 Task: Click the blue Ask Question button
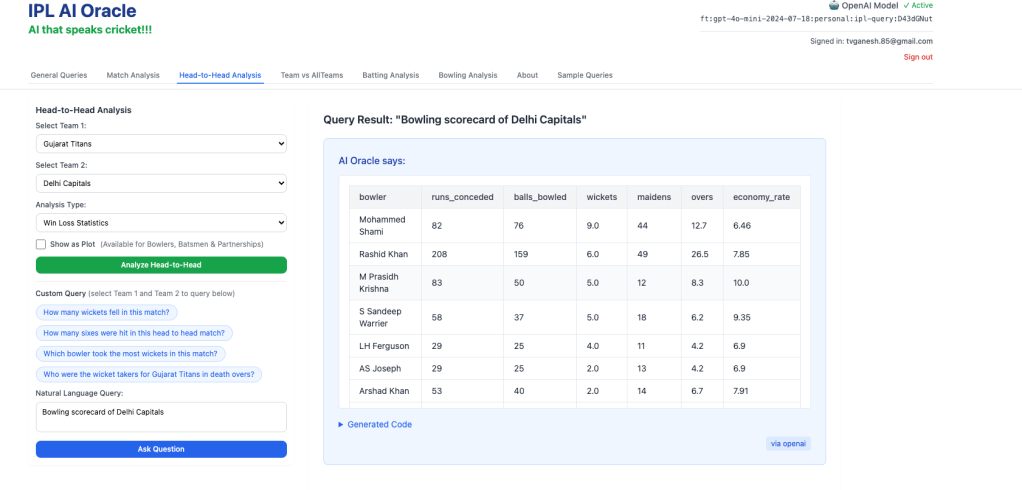click(161, 449)
